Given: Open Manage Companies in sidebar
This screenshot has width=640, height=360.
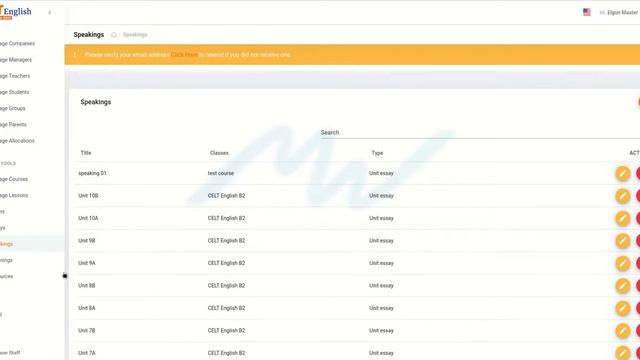Looking at the screenshot, I should tap(17, 43).
